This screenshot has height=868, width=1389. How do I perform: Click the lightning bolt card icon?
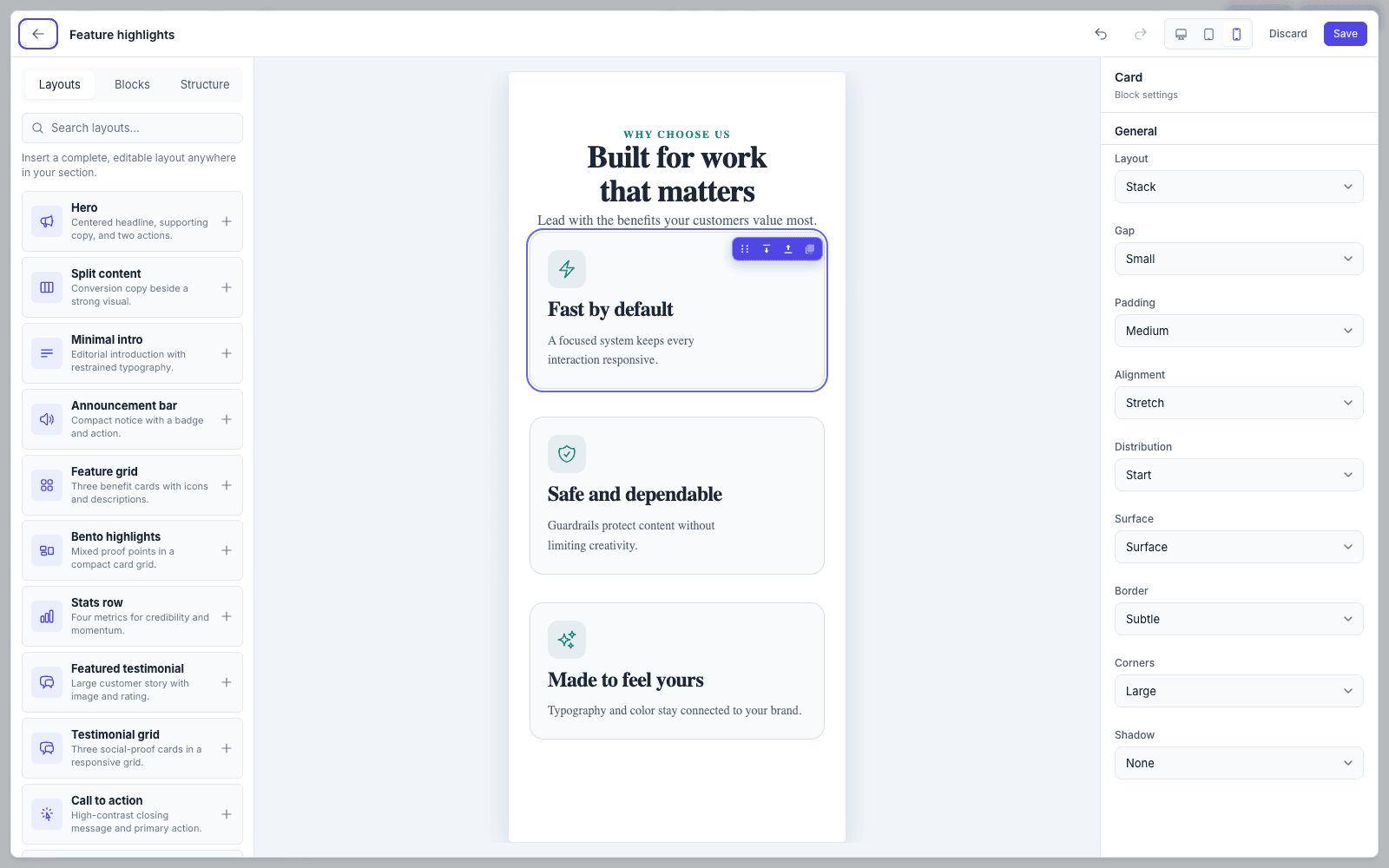[x=567, y=269]
